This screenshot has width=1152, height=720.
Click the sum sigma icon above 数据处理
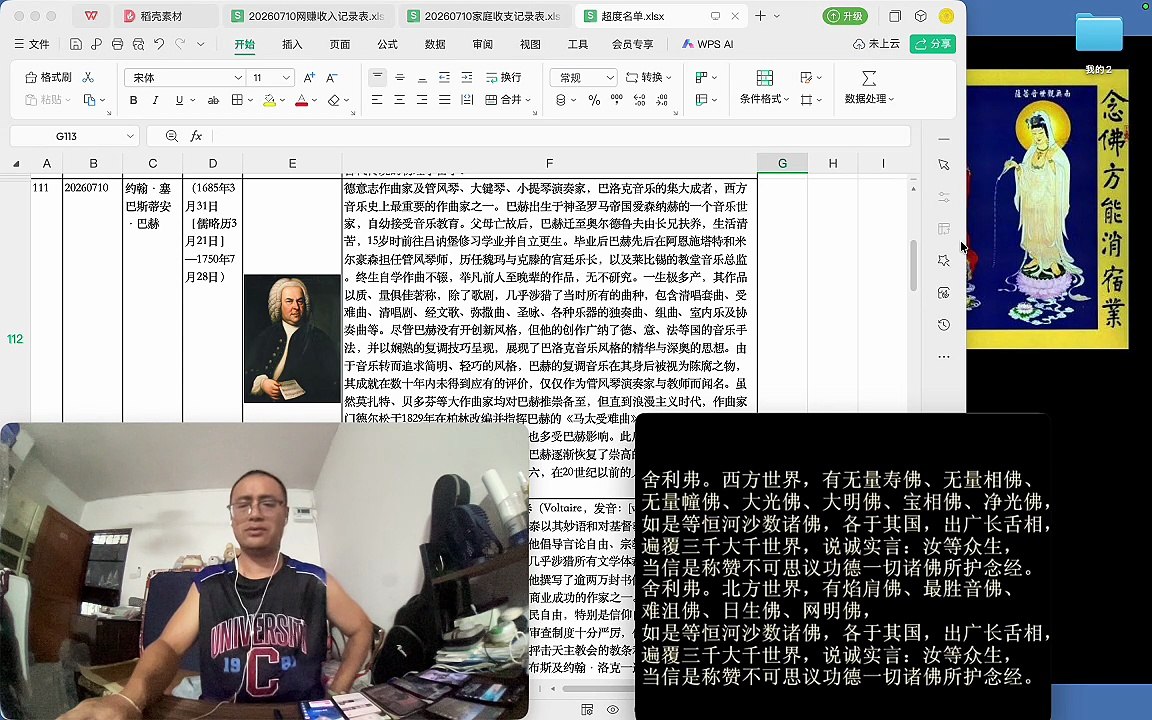coord(869,78)
